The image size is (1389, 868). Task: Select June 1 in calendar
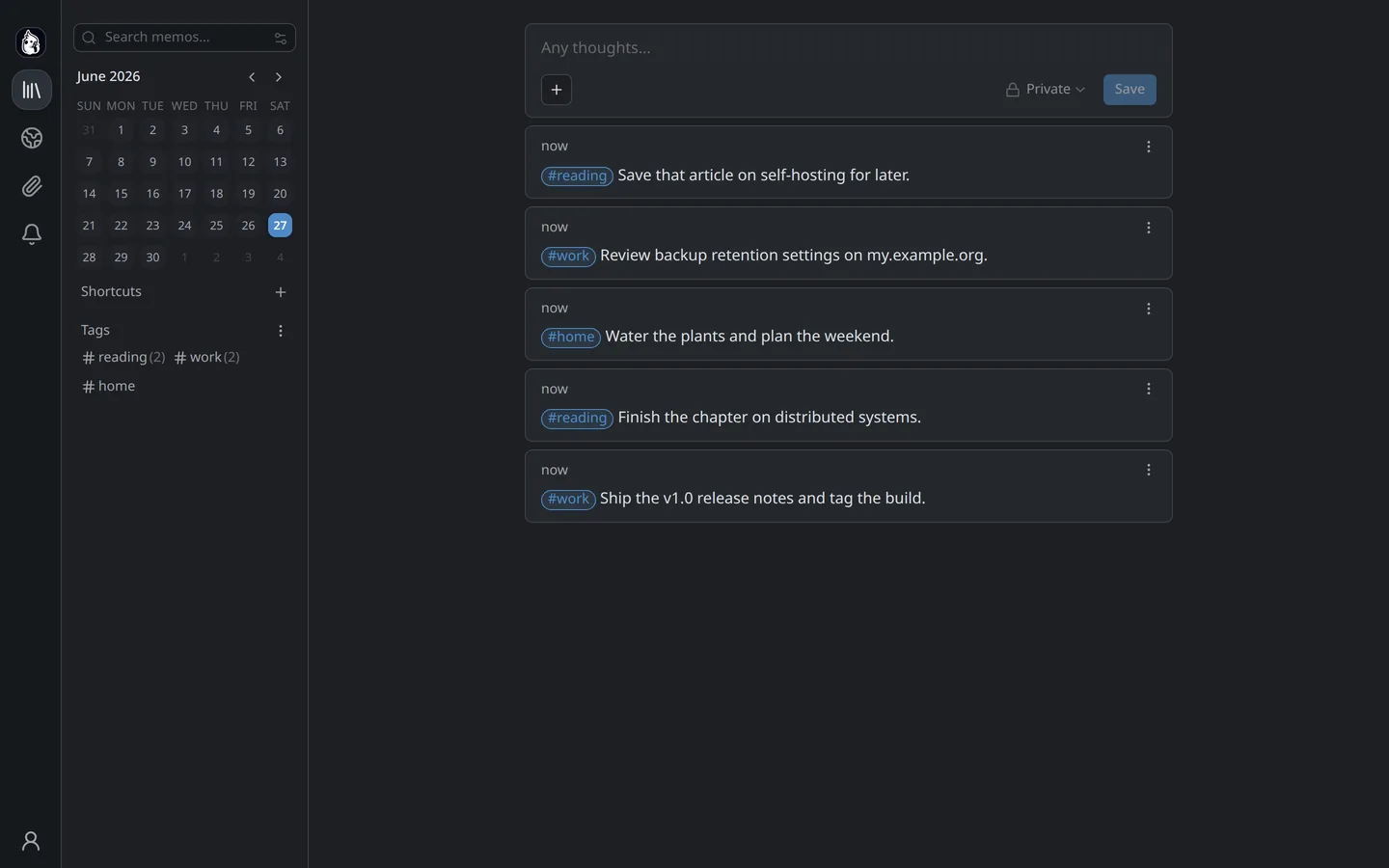coord(121,130)
